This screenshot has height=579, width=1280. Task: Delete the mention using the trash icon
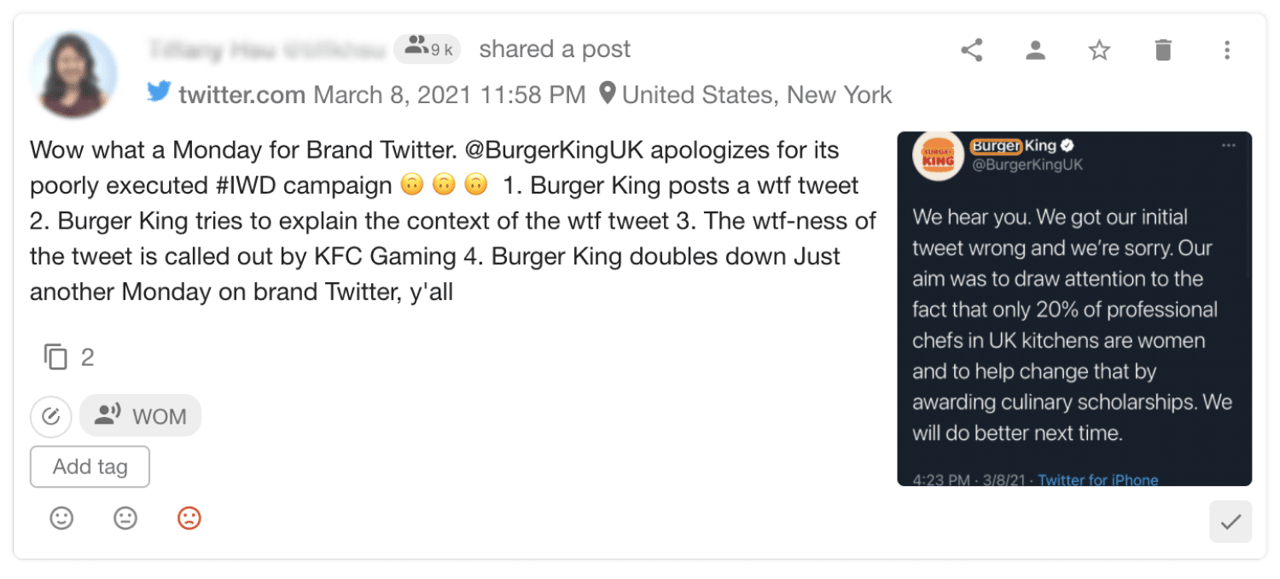(x=1162, y=49)
